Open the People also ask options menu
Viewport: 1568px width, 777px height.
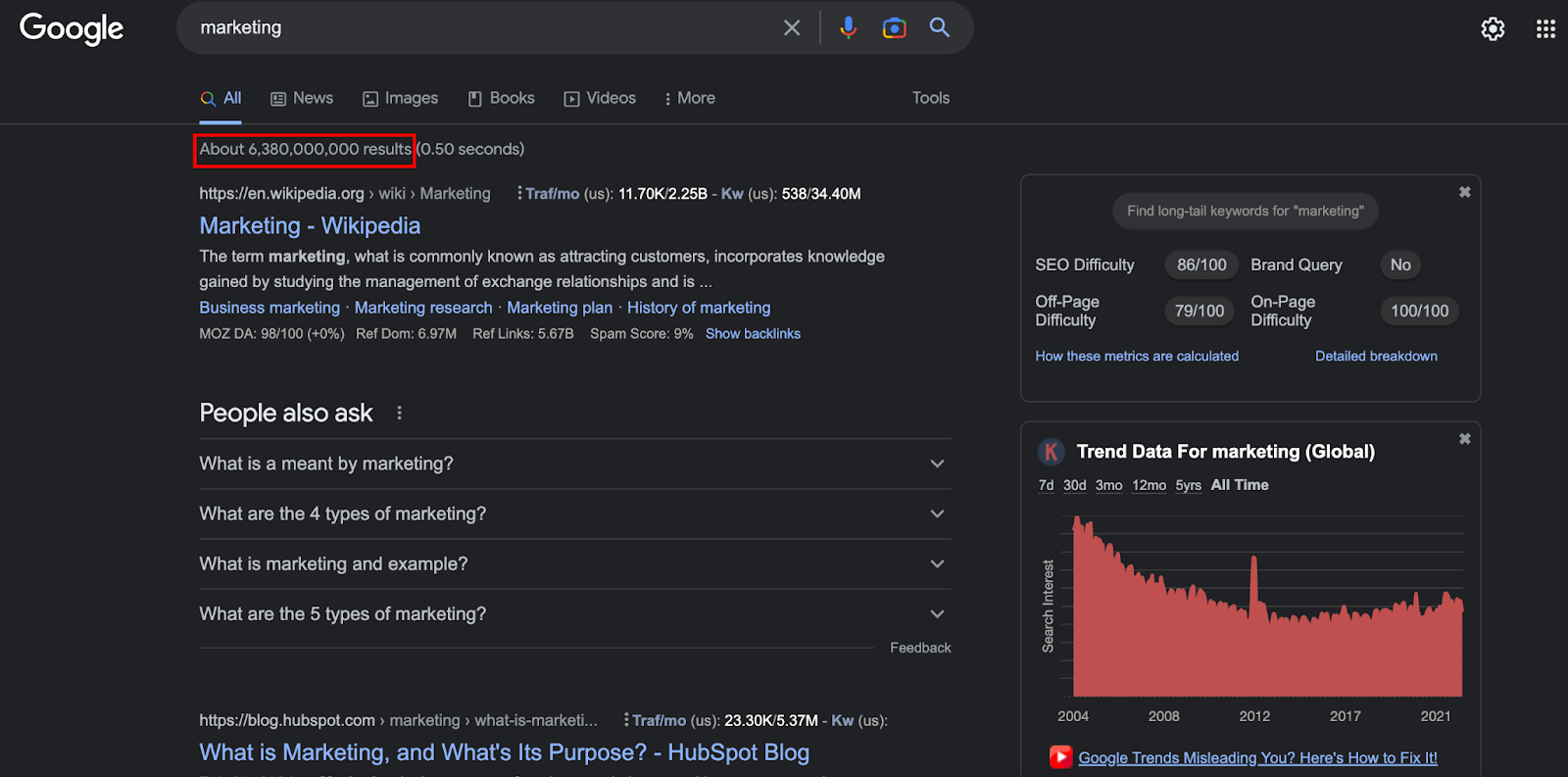coord(399,413)
